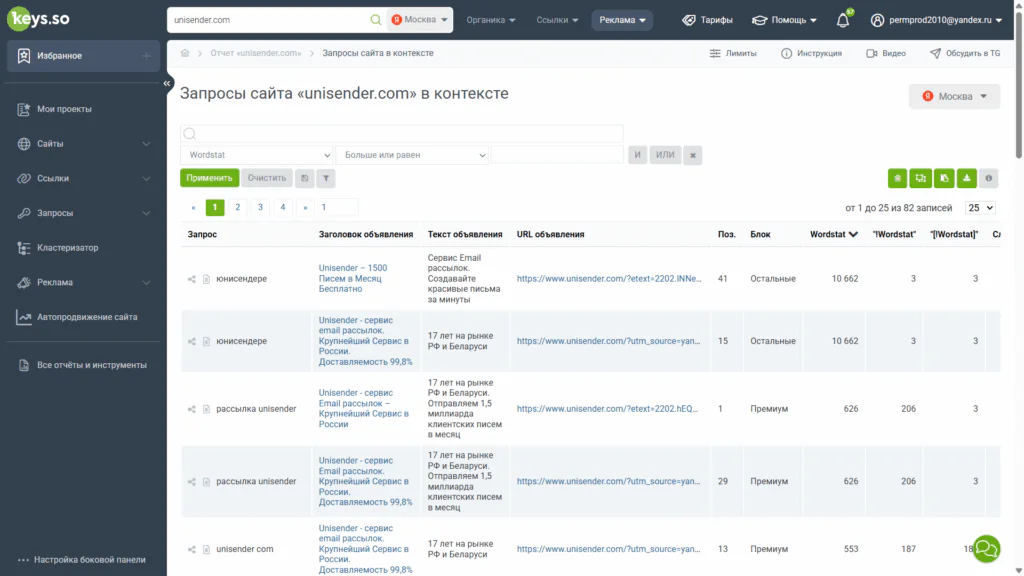Open Unisender – 1500 Писем в Месяц headline
This screenshot has height=576, width=1024.
pyautogui.click(x=353, y=279)
